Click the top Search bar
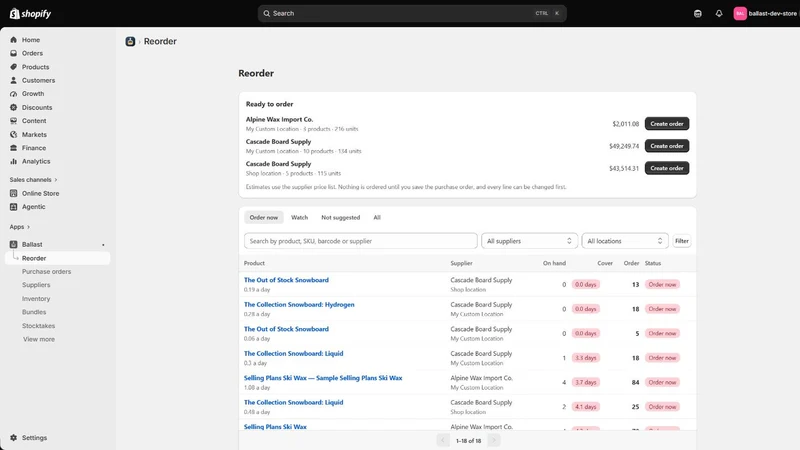Image resolution: width=800 pixels, height=450 pixels. (412, 14)
